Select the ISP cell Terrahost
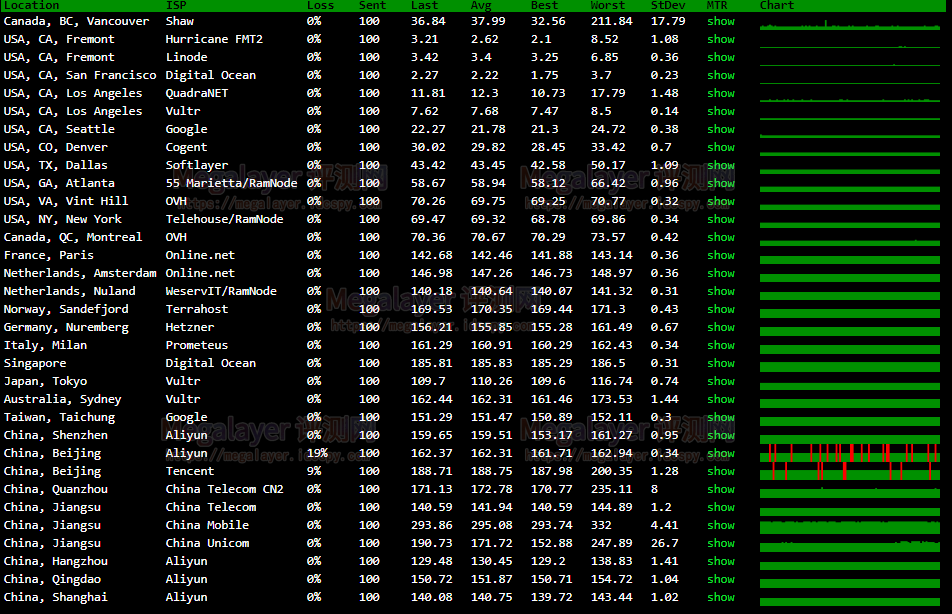This screenshot has width=952, height=614. tap(197, 309)
